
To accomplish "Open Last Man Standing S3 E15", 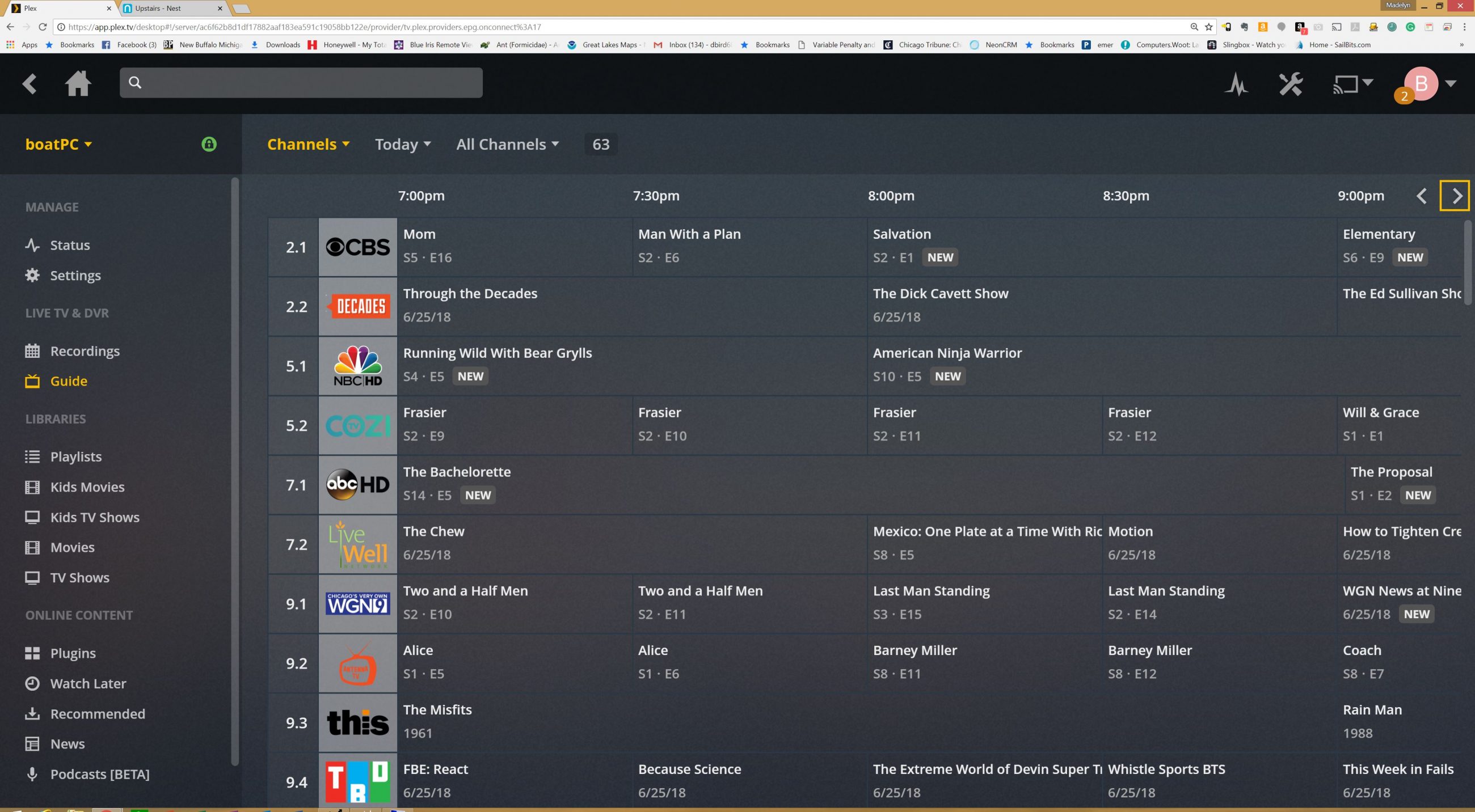I will (985, 604).
